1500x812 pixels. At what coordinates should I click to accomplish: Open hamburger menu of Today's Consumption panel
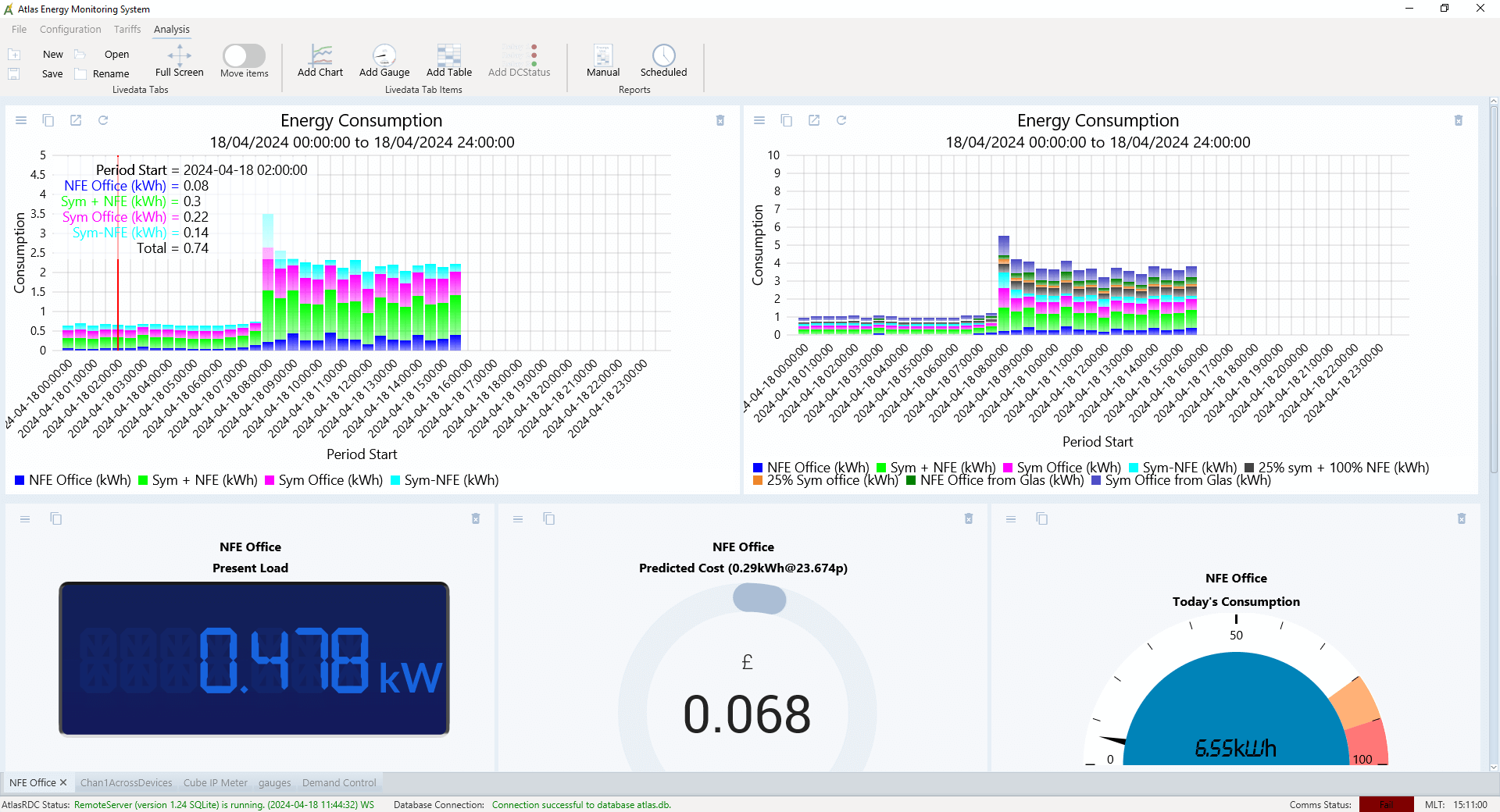pos(1011,519)
